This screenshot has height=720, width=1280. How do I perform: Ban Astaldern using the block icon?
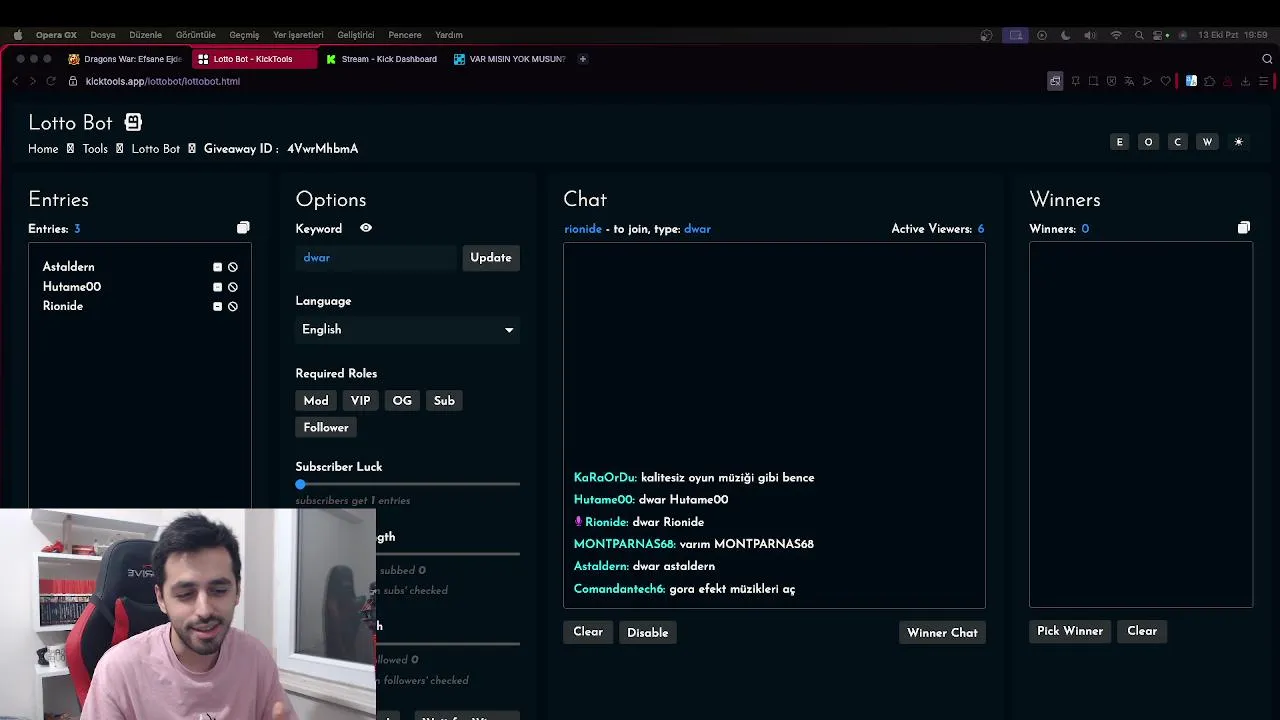(x=233, y=267)
